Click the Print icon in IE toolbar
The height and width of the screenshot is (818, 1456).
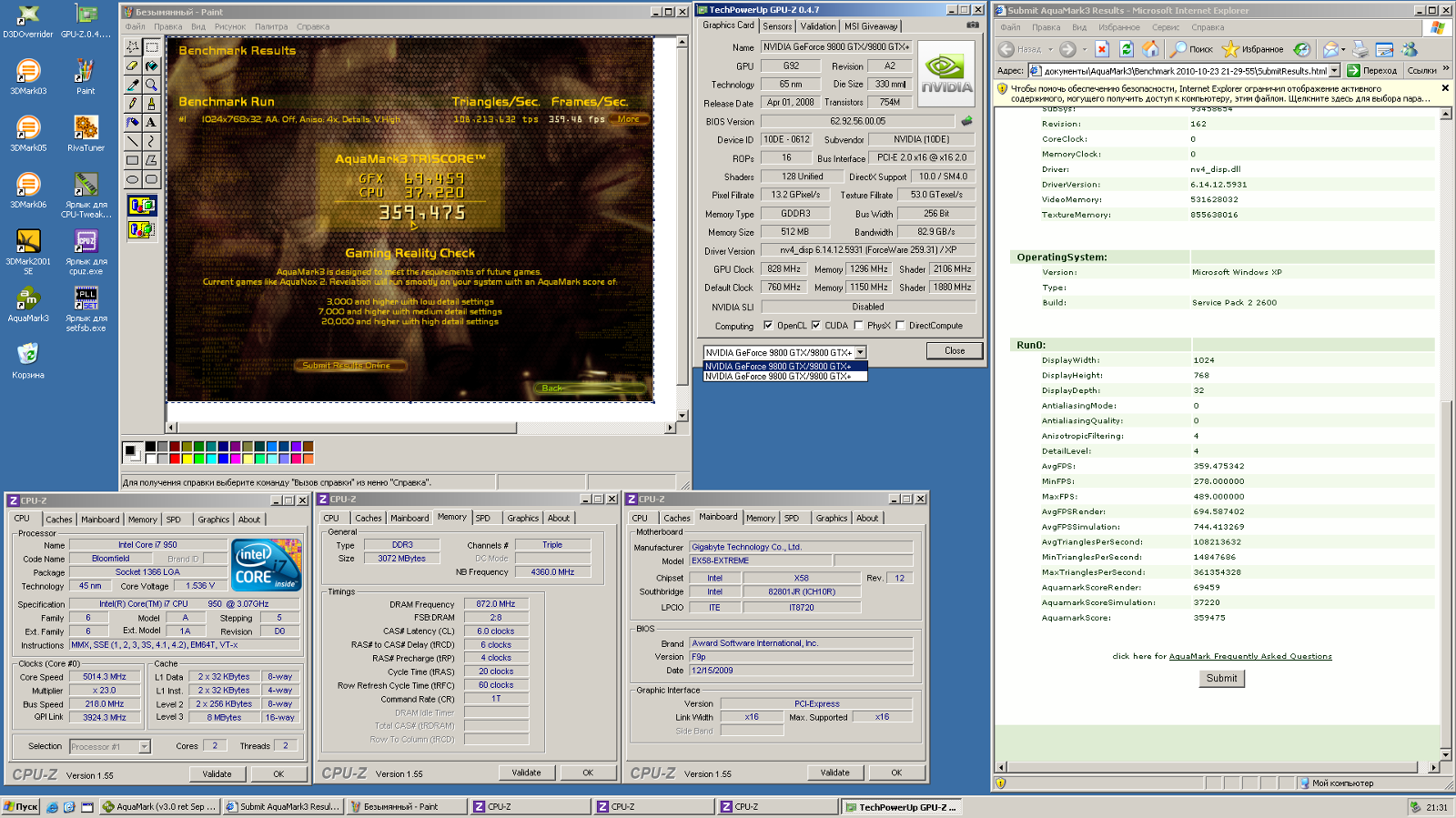coord(1360,49)
